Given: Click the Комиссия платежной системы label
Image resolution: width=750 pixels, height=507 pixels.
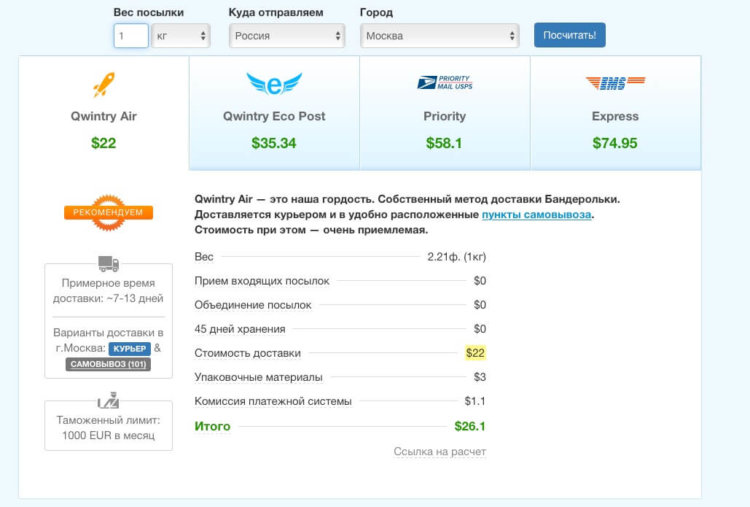Looking at the screenshot, I should [x=273, y=401].
